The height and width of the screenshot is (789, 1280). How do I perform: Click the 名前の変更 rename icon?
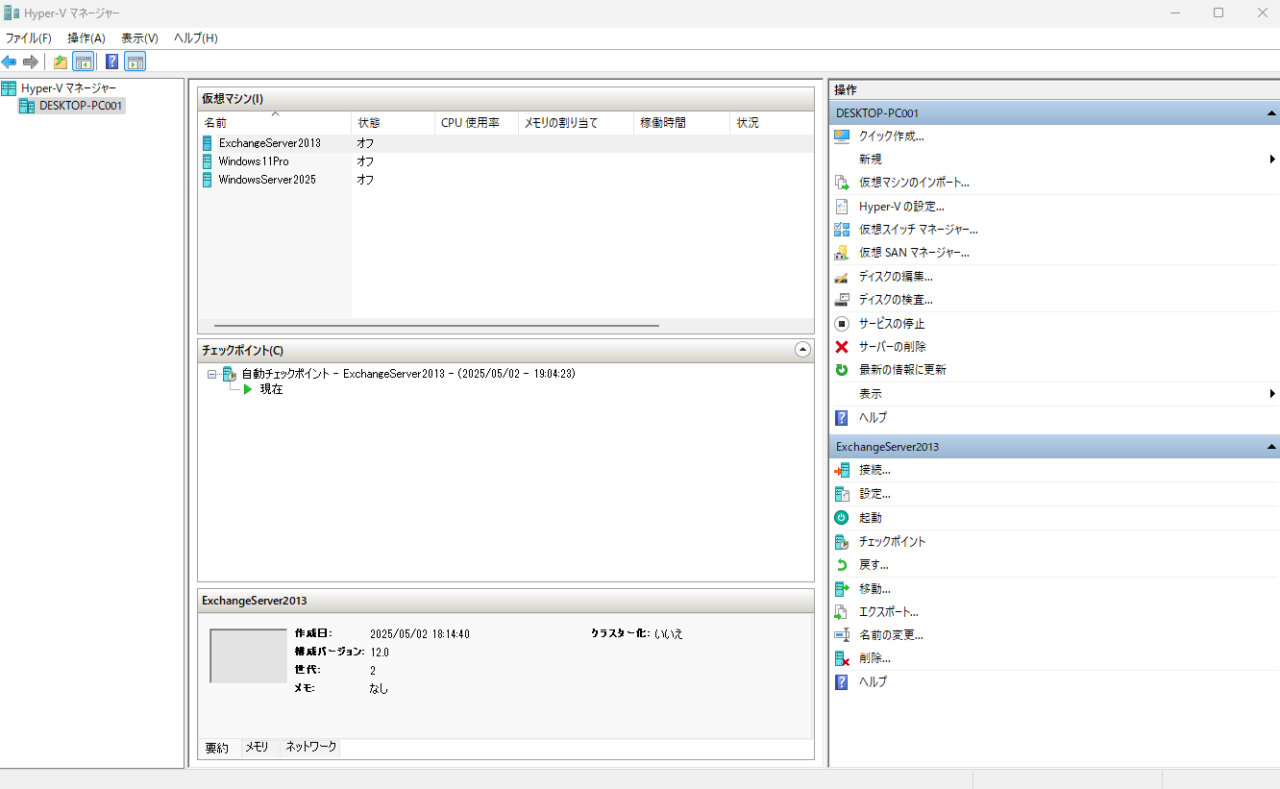pos(841,635)
